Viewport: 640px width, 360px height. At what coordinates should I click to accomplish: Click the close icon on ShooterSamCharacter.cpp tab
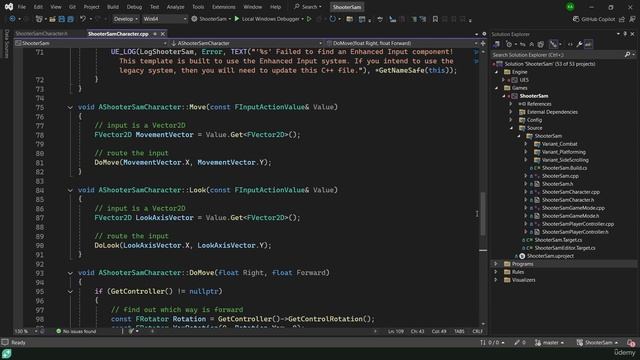coord(163,34)
